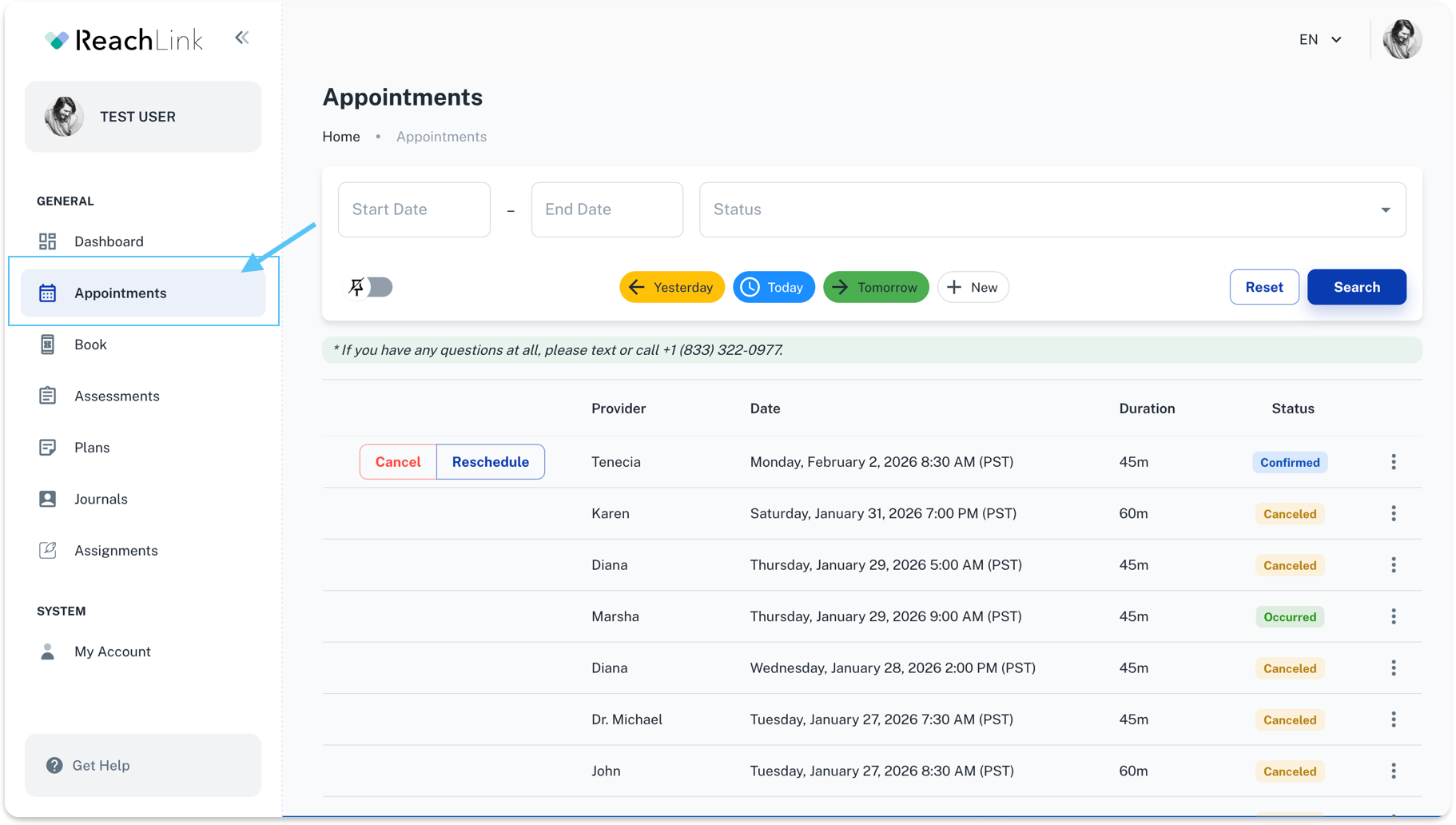The width and height of the screenshot is (1456, 825).
Task: Create a New appointment
Action: (973, 287)
